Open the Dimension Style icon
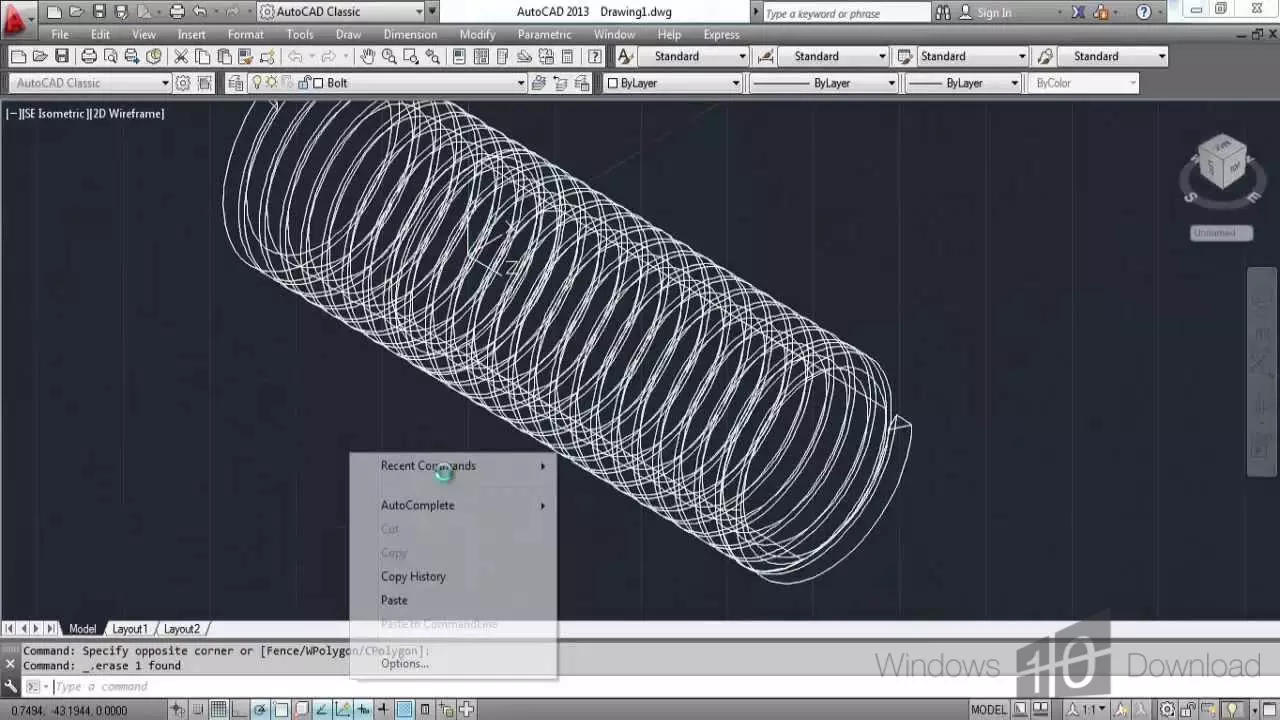The image size is (1280, 720). click(765, 56)
